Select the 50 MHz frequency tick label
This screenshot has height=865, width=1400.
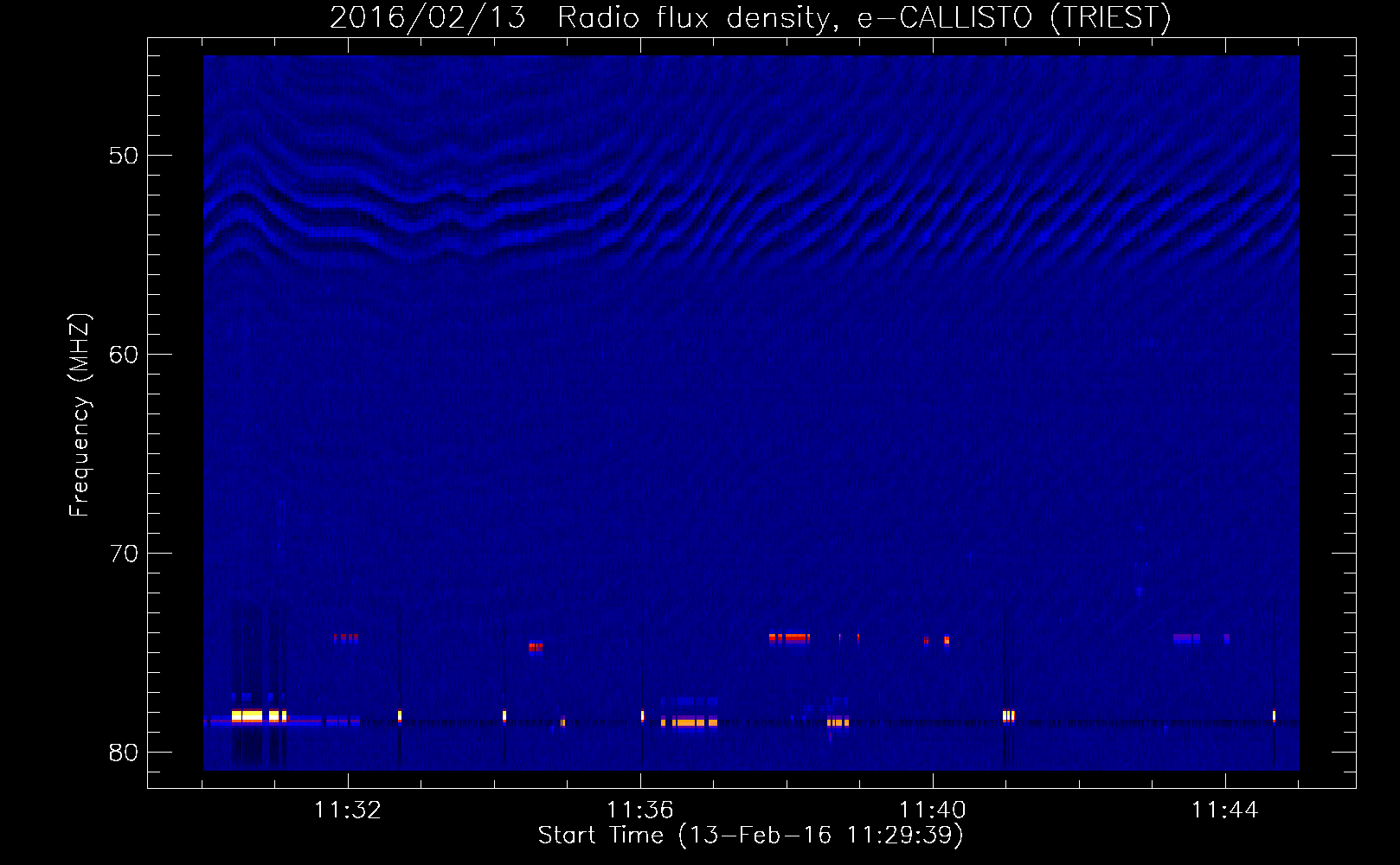pyautogui.click(x=124, y=156)
